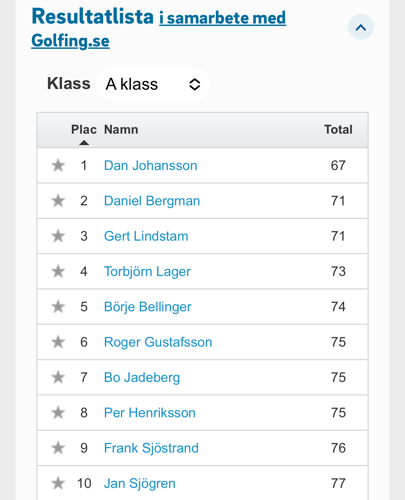Select the star icon for Per Henriksson
The image size is (405, 500).
click(x=58, y=413)
